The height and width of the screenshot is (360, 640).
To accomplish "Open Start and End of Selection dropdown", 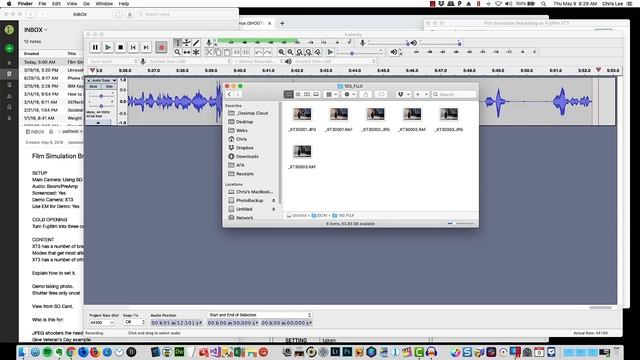I will pos(260,315).
